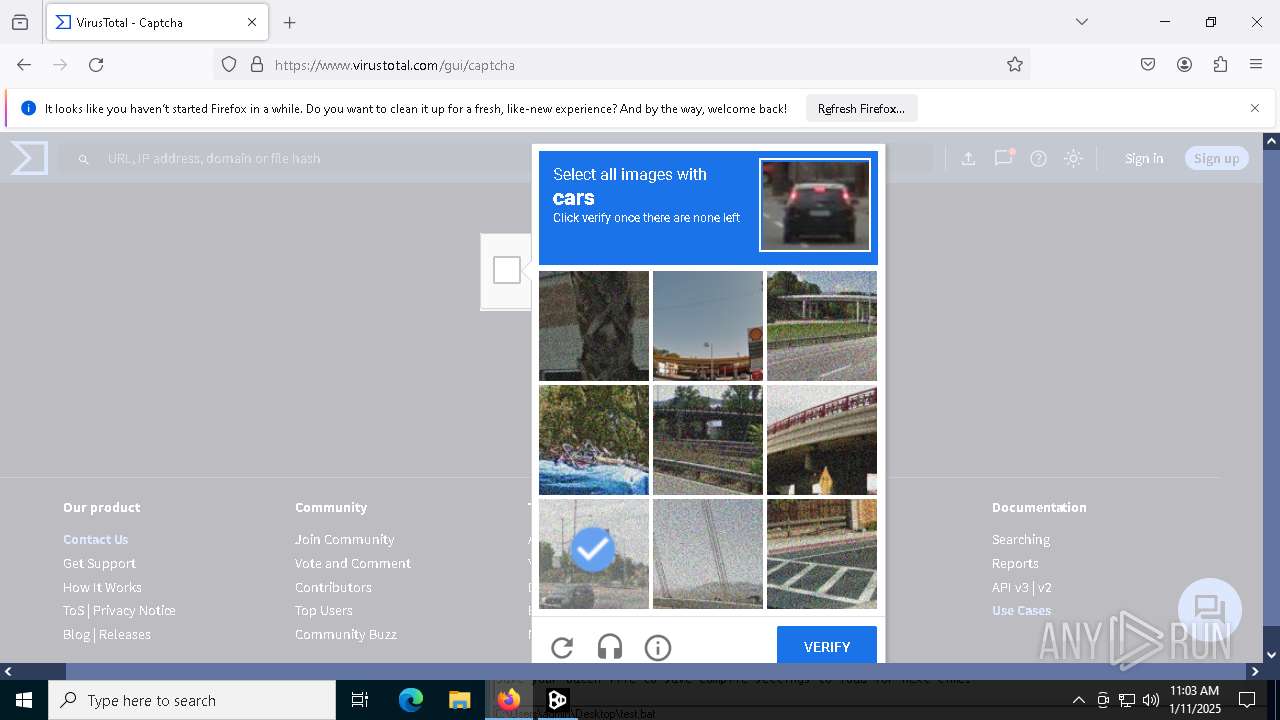Open the tracking protection shield icon
The image size is (1280, 720).
point(229,65)
